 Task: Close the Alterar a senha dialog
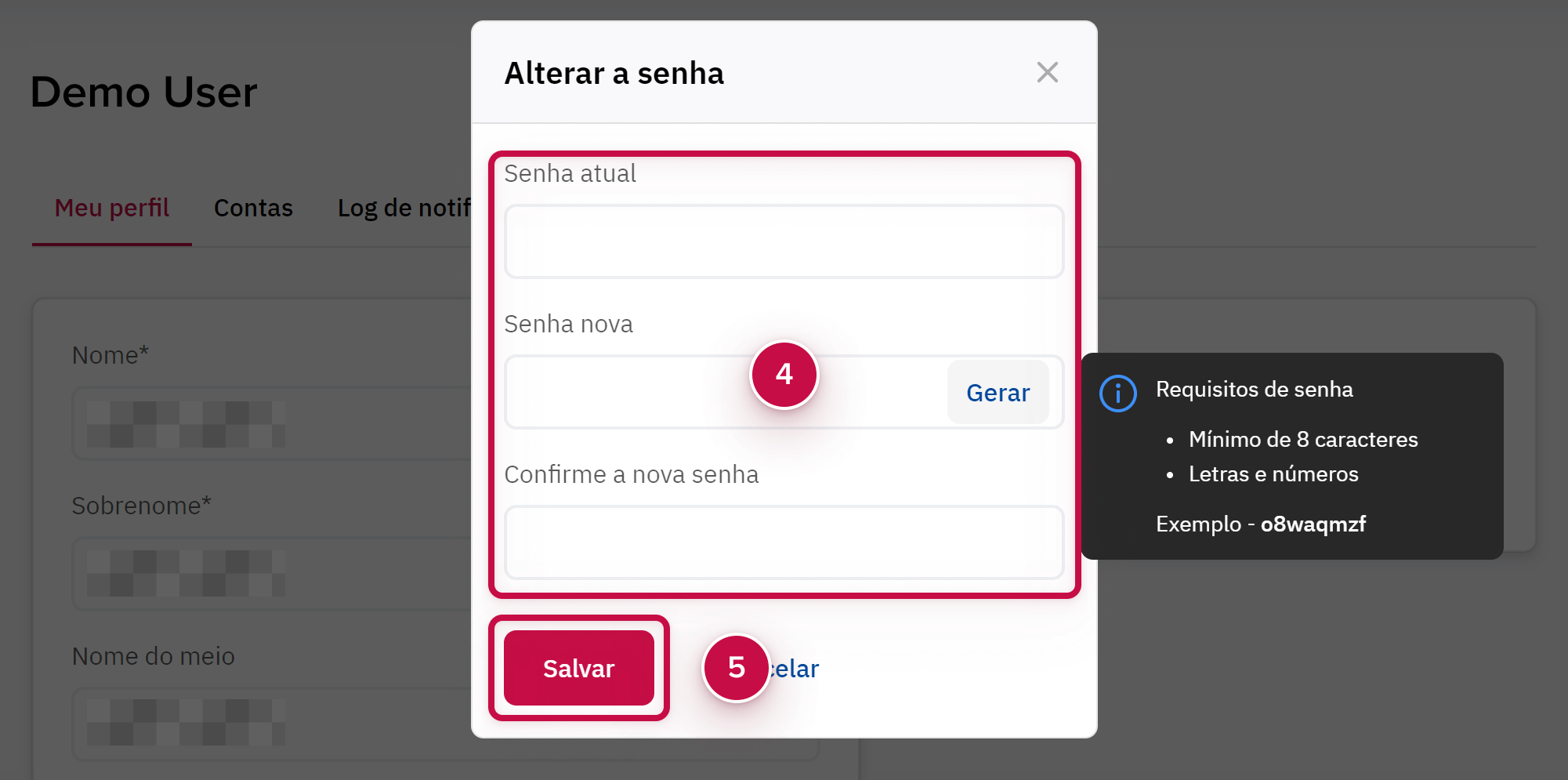(x=1047, y=73)
